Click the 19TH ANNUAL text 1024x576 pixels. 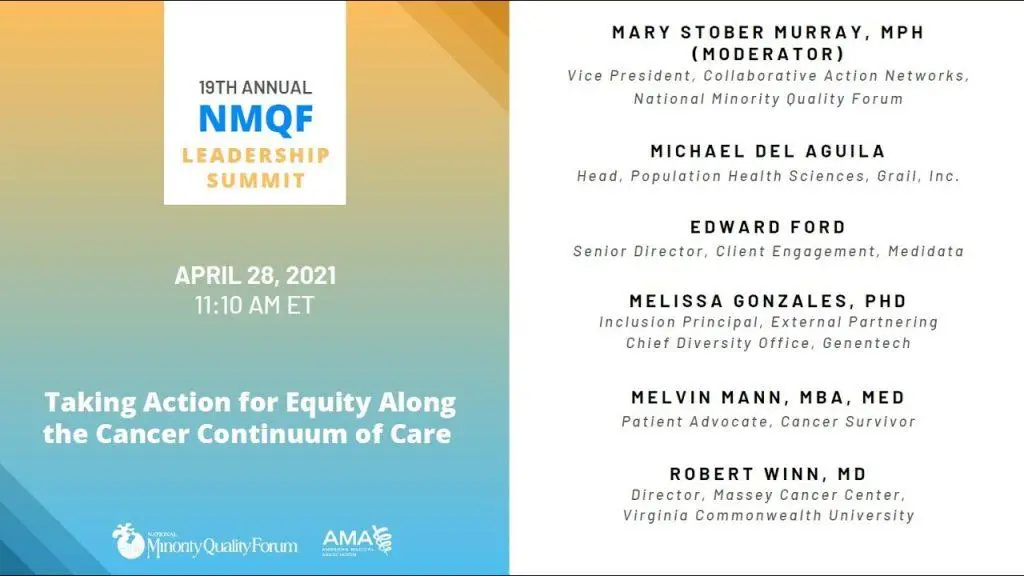(x=255, y=88)
